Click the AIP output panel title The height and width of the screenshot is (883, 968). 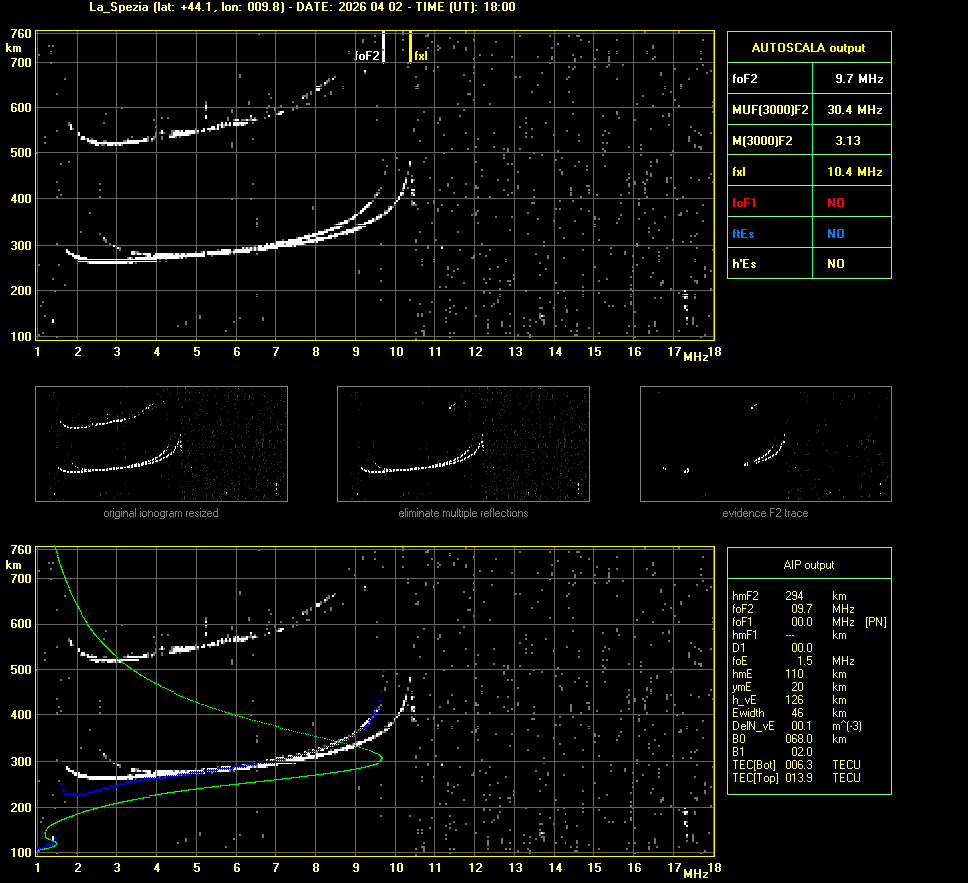pyautogui.click(x=808, y=565)
